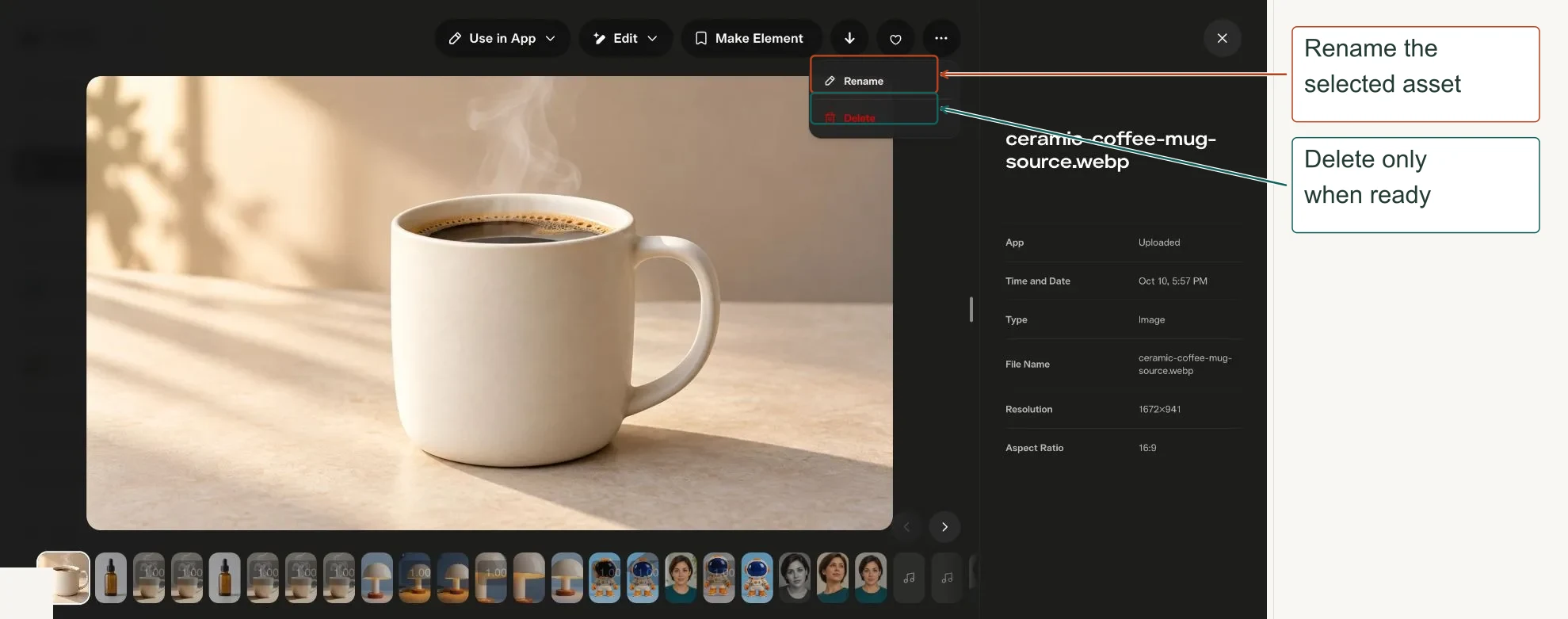Select the highlighted coffee mug thumbnail

(63, 578)
